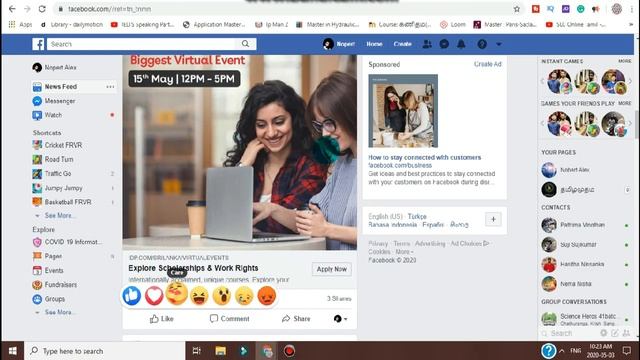Image resolution: width=640 pixels, height=360 pixels.
Task: Click Like button on post
Action: pyautogui.click(x=161, y=319)
